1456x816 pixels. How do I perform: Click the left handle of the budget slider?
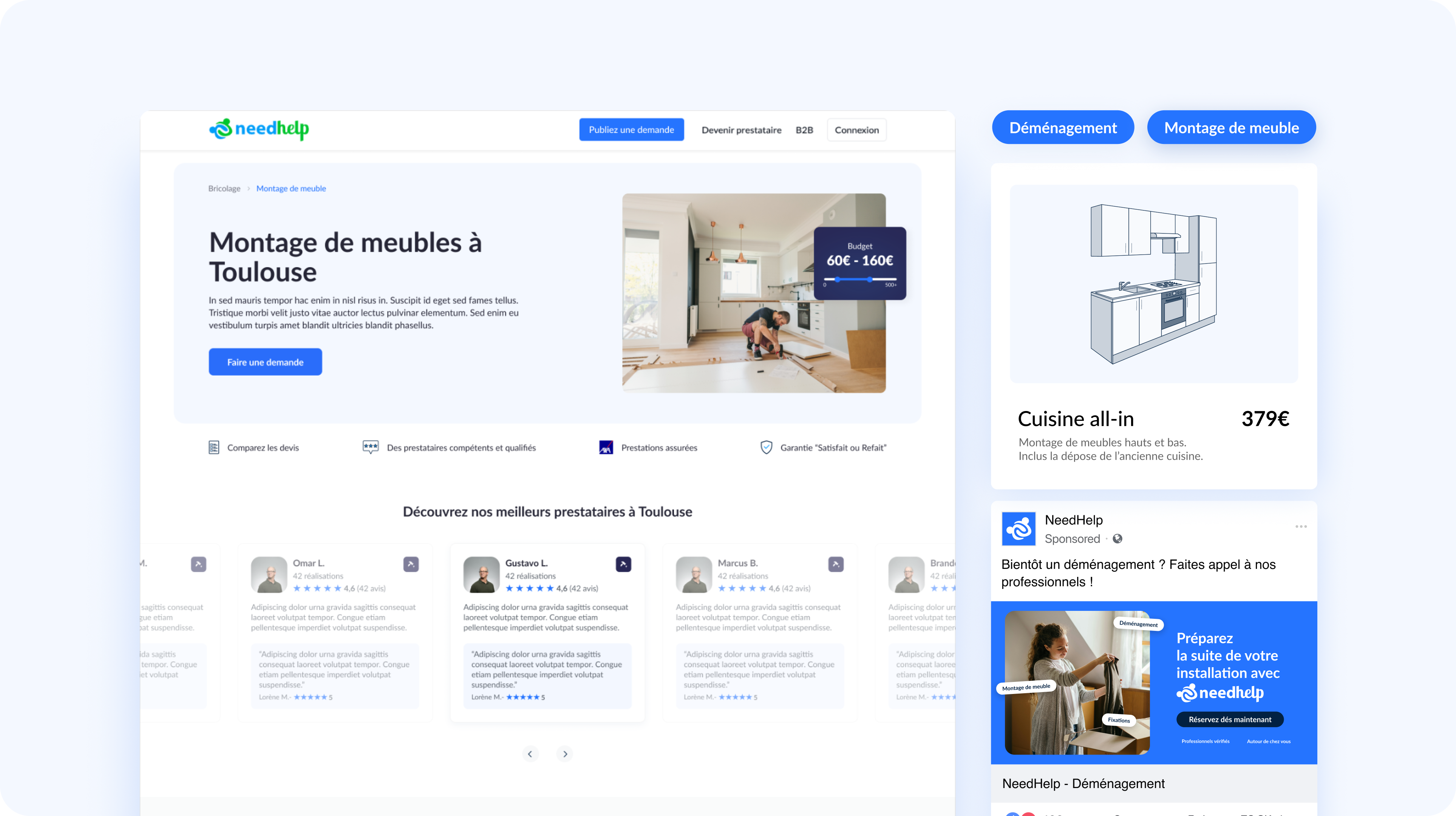(x=838, y=279)
